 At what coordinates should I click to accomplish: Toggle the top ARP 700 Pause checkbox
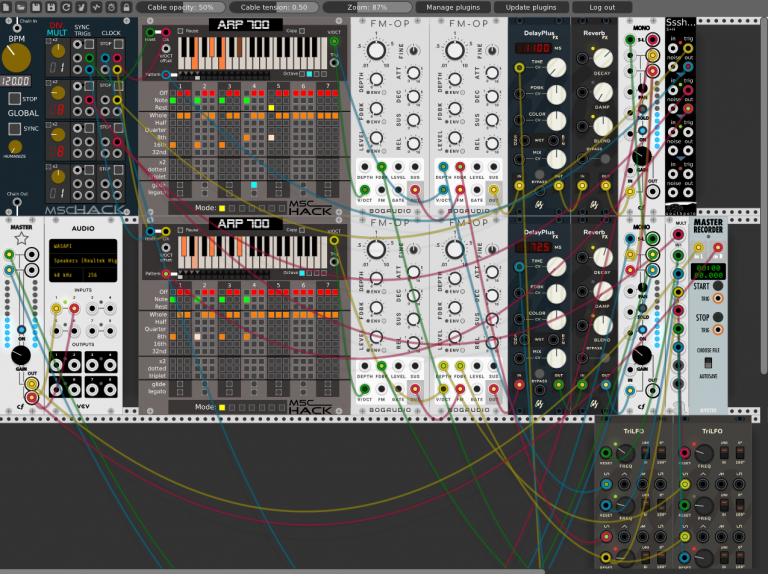coord(180,31)
